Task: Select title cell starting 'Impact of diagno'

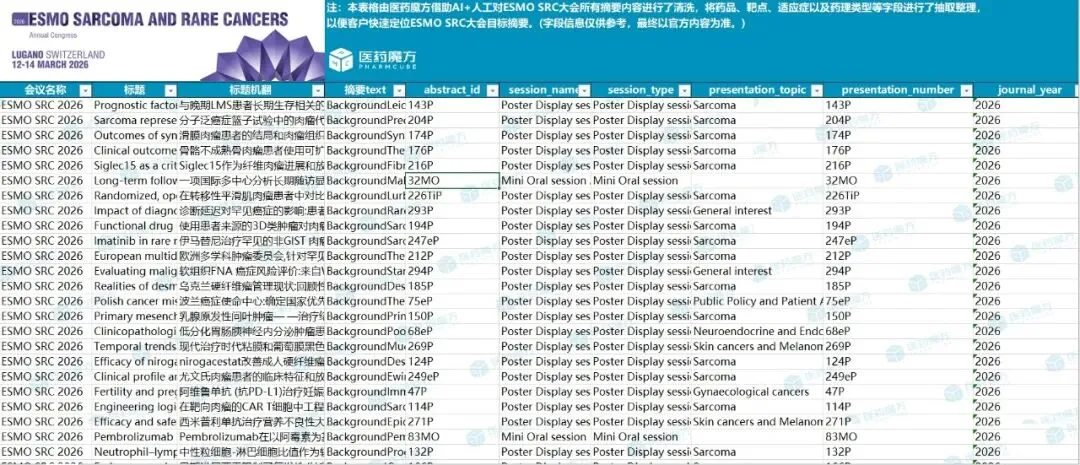Action: click(134, 211)
